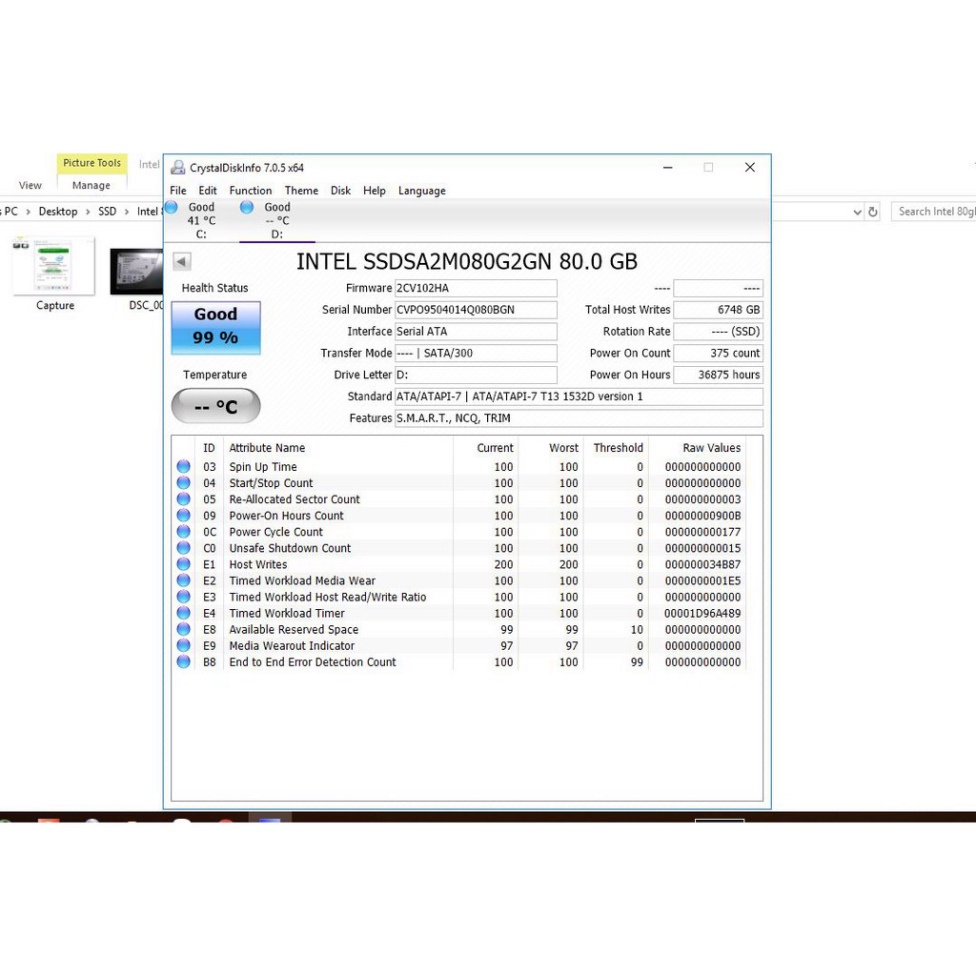Click the previous disk arrow button

click(182, 261)
